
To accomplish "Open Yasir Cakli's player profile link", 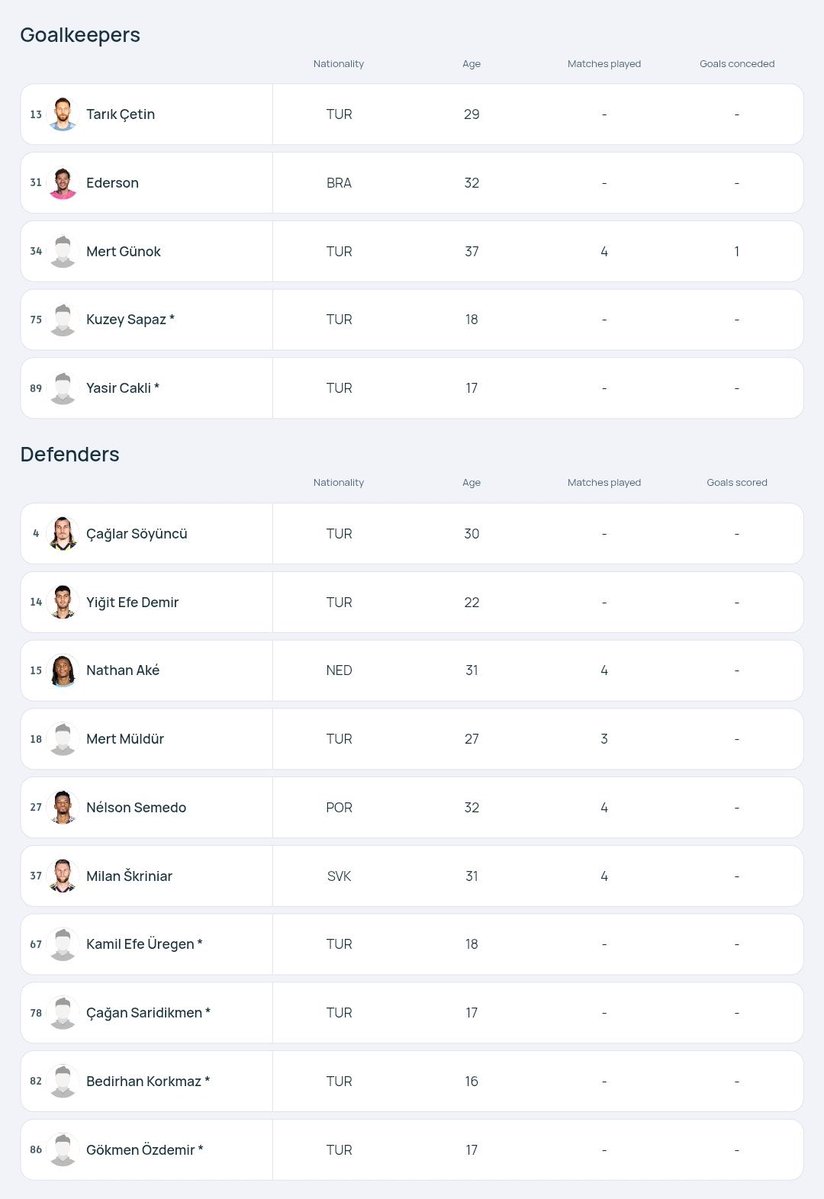I will [x=122, y=388].
